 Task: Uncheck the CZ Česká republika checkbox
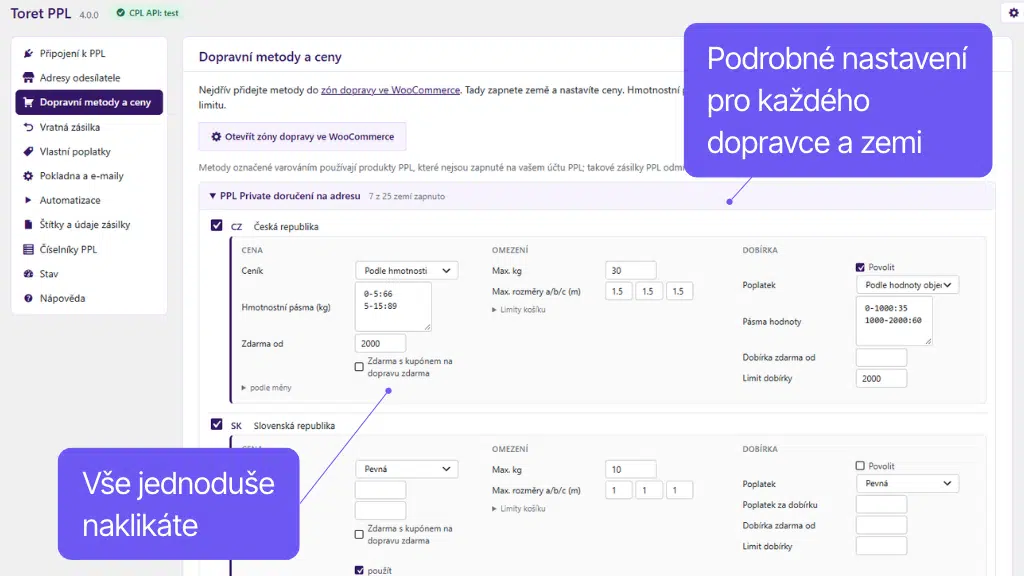coord(216,225)
